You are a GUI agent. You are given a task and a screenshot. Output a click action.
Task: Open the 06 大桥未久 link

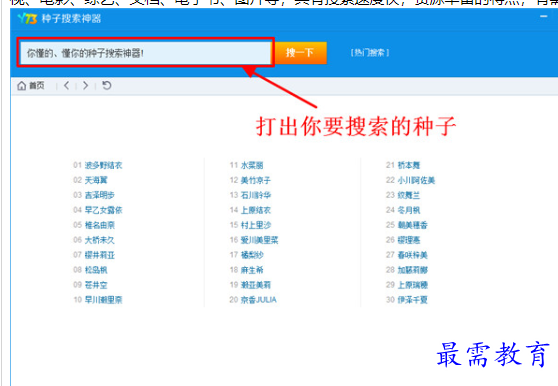pyautogui.click(x=100, y=240)
